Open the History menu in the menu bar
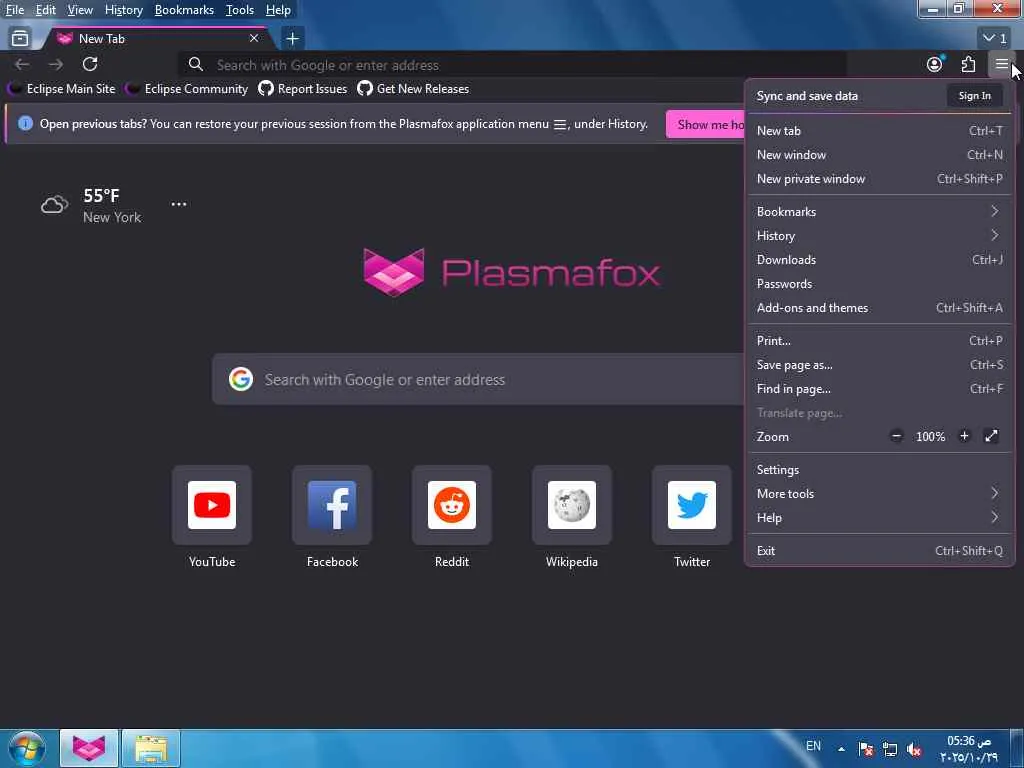This screenshot has height=768, width=1024. [x=123, y=10]
